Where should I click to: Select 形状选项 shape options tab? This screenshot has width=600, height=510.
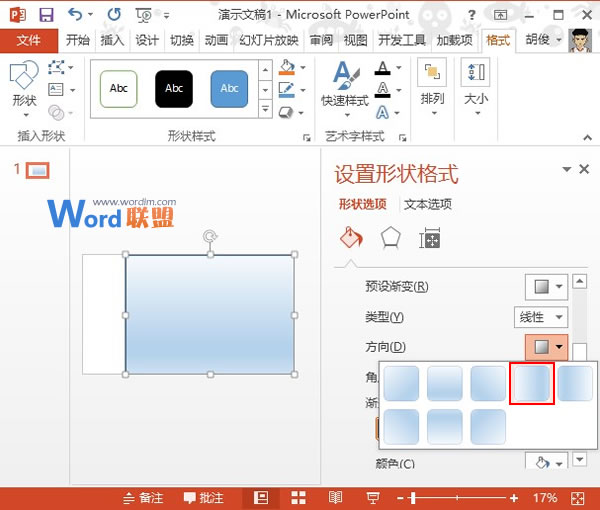coord(363,204)
